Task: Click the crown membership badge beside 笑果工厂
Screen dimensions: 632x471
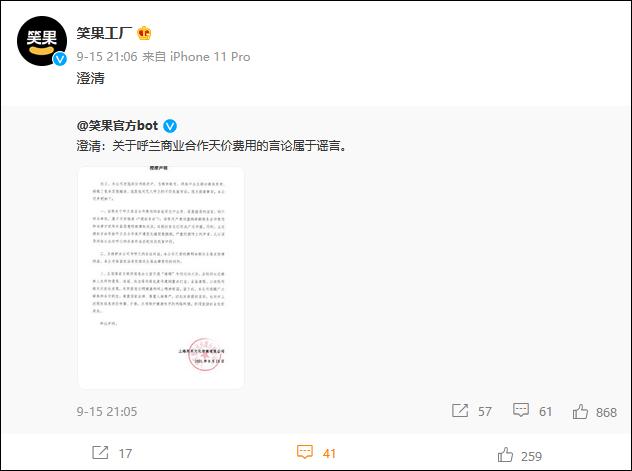Action: [144, 33]
